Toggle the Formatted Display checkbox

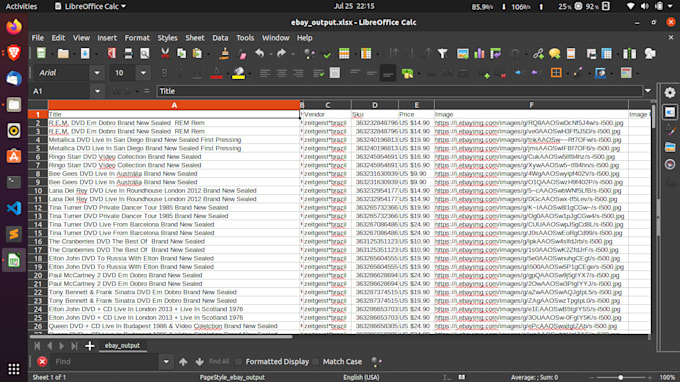click(x=239, y=361)
